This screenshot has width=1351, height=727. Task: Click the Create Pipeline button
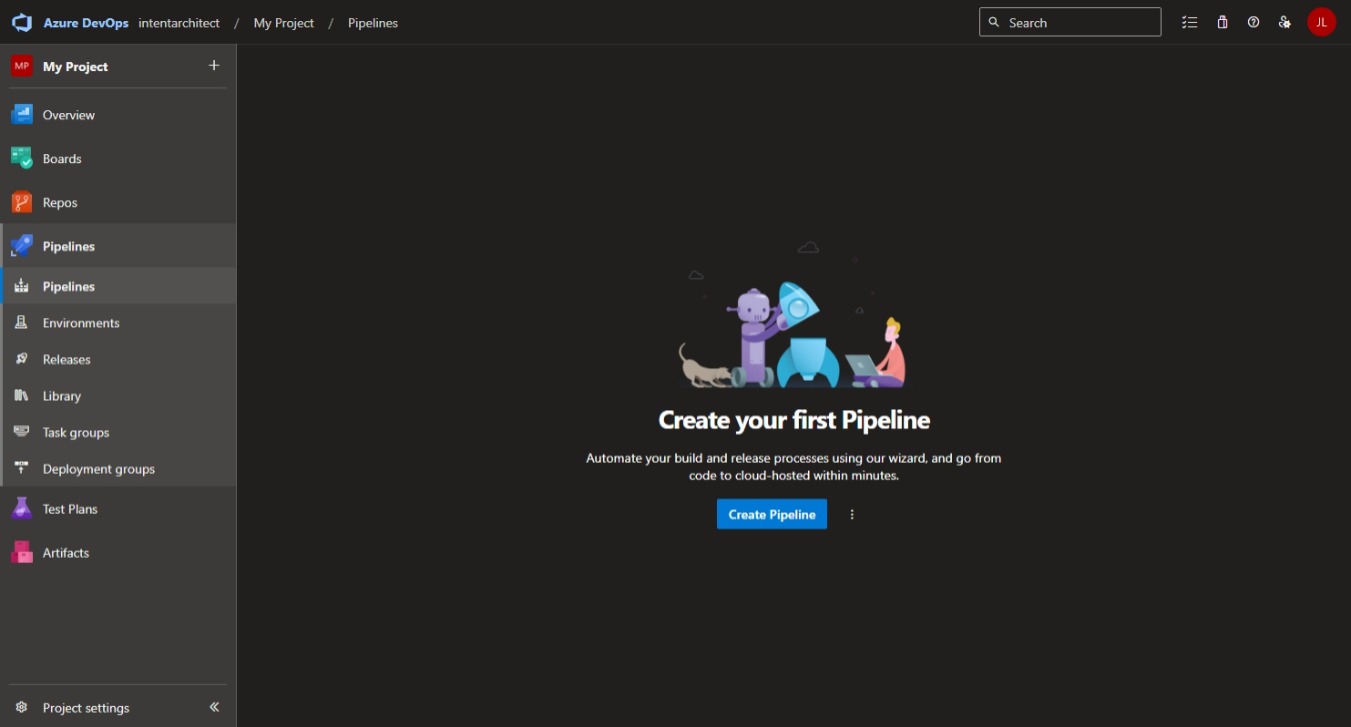(x=771, y=515)
